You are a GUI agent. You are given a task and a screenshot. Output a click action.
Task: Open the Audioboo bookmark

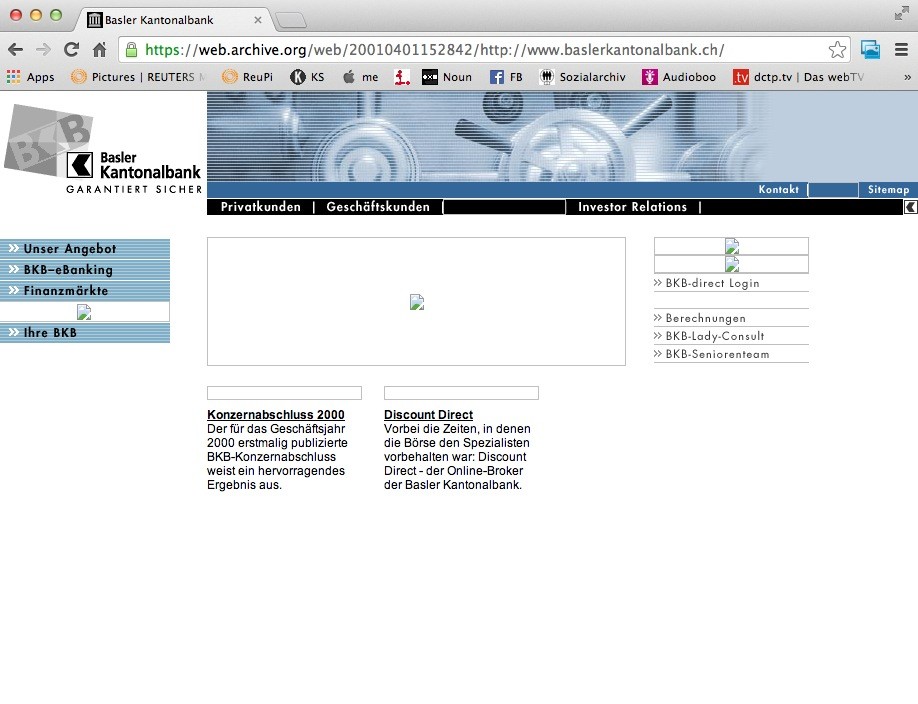click(679, 77)
